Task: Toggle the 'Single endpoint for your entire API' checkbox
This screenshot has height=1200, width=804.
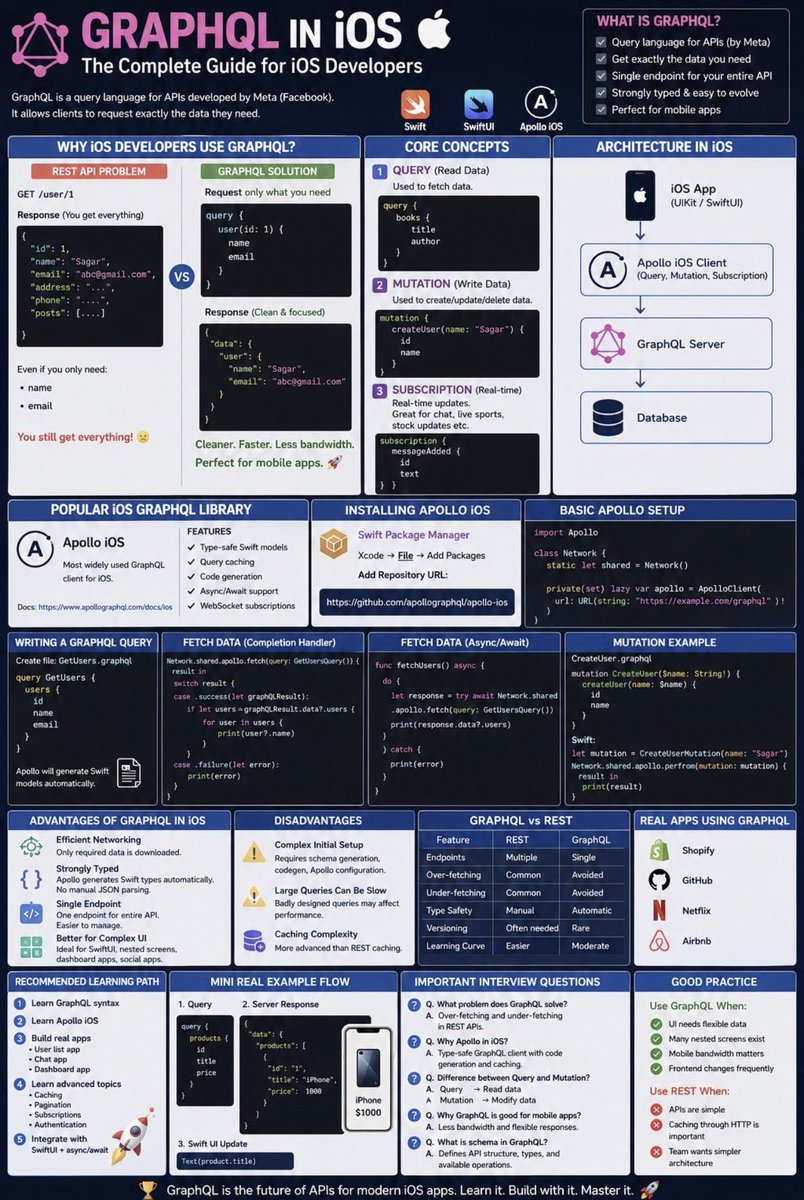Action: pyautogui.click(x=601, y=76)
